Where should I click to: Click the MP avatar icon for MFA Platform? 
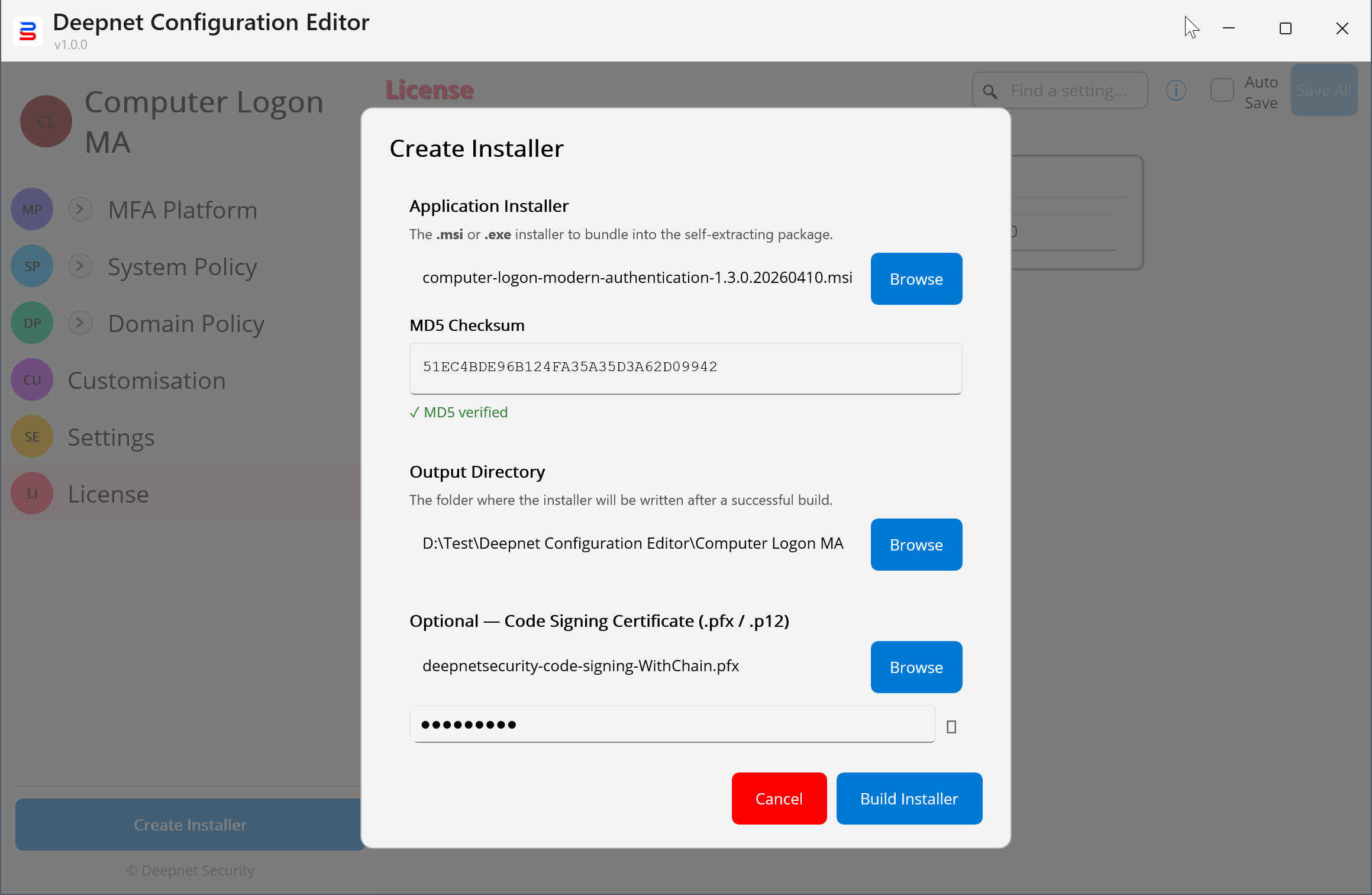(x=32, y=210)
